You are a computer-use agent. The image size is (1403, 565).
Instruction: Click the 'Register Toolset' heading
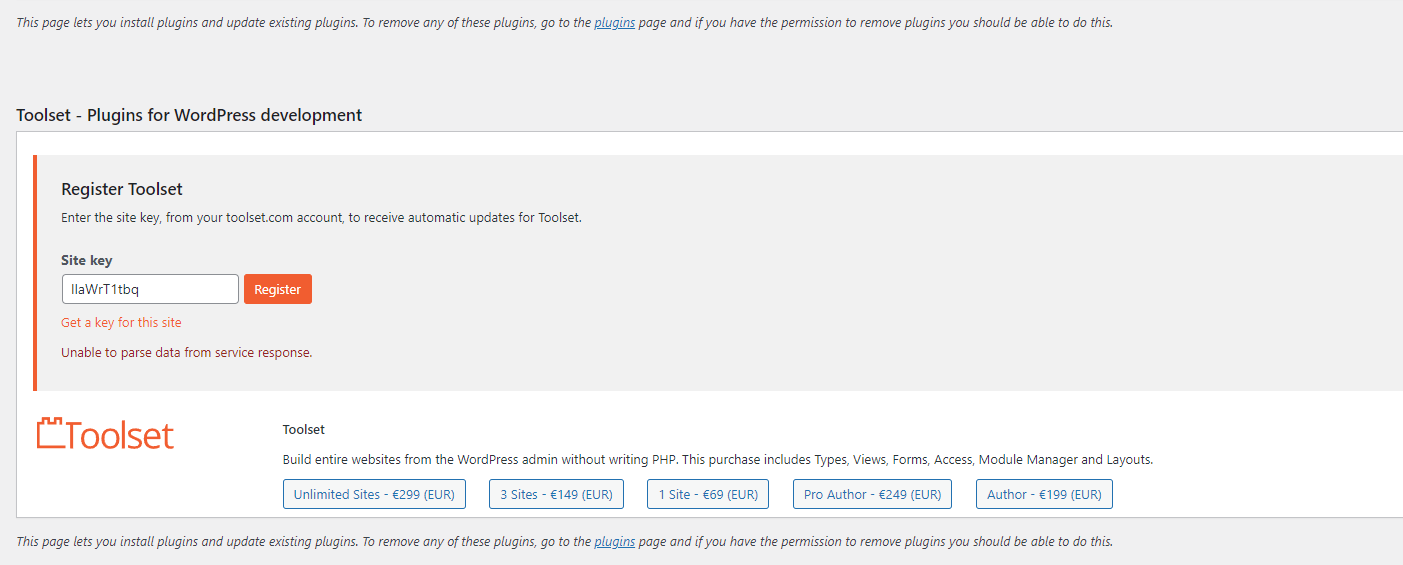tap(122, 189)
